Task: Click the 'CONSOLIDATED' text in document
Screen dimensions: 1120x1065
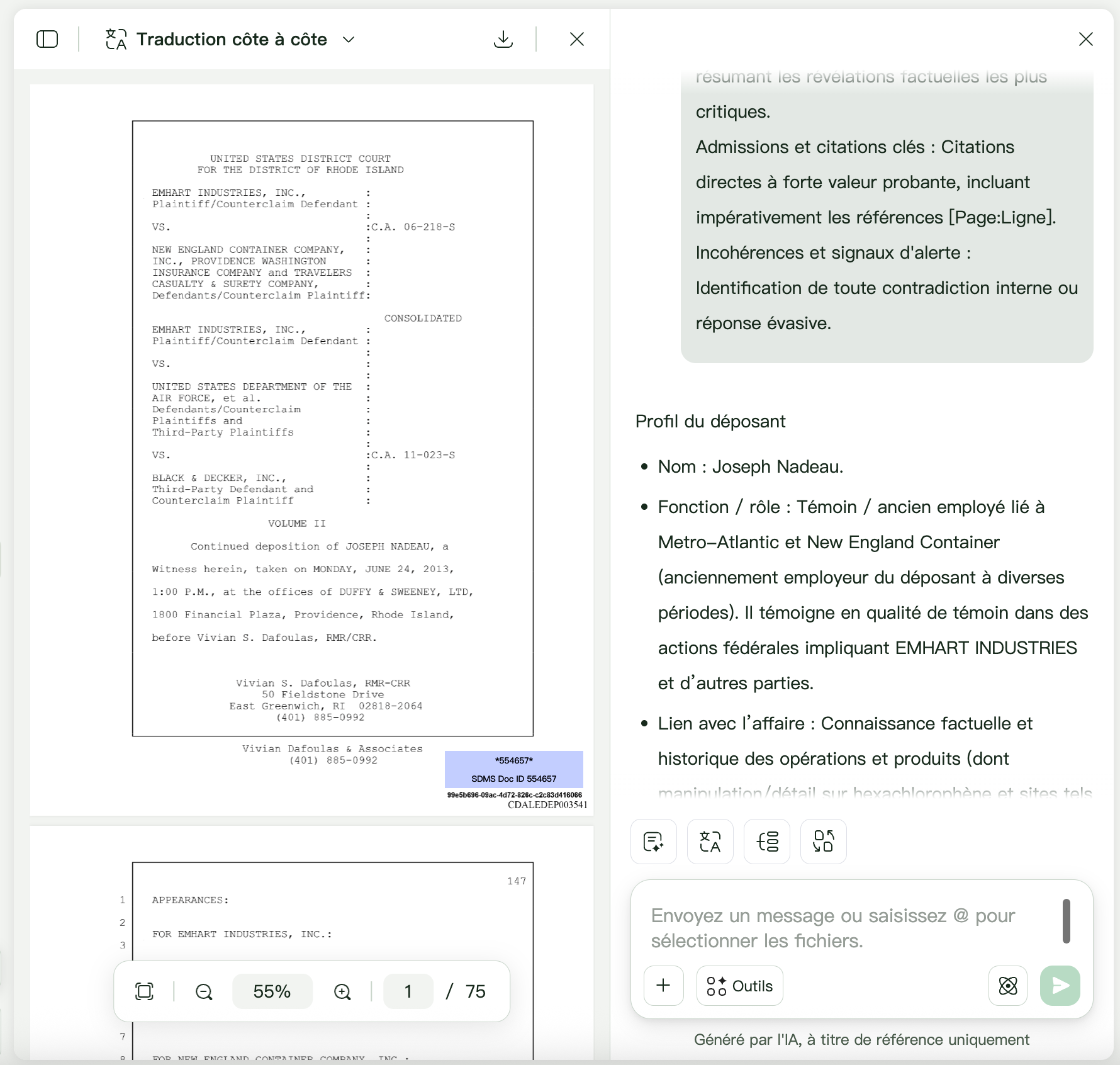Action: click(x=423, y=318)
